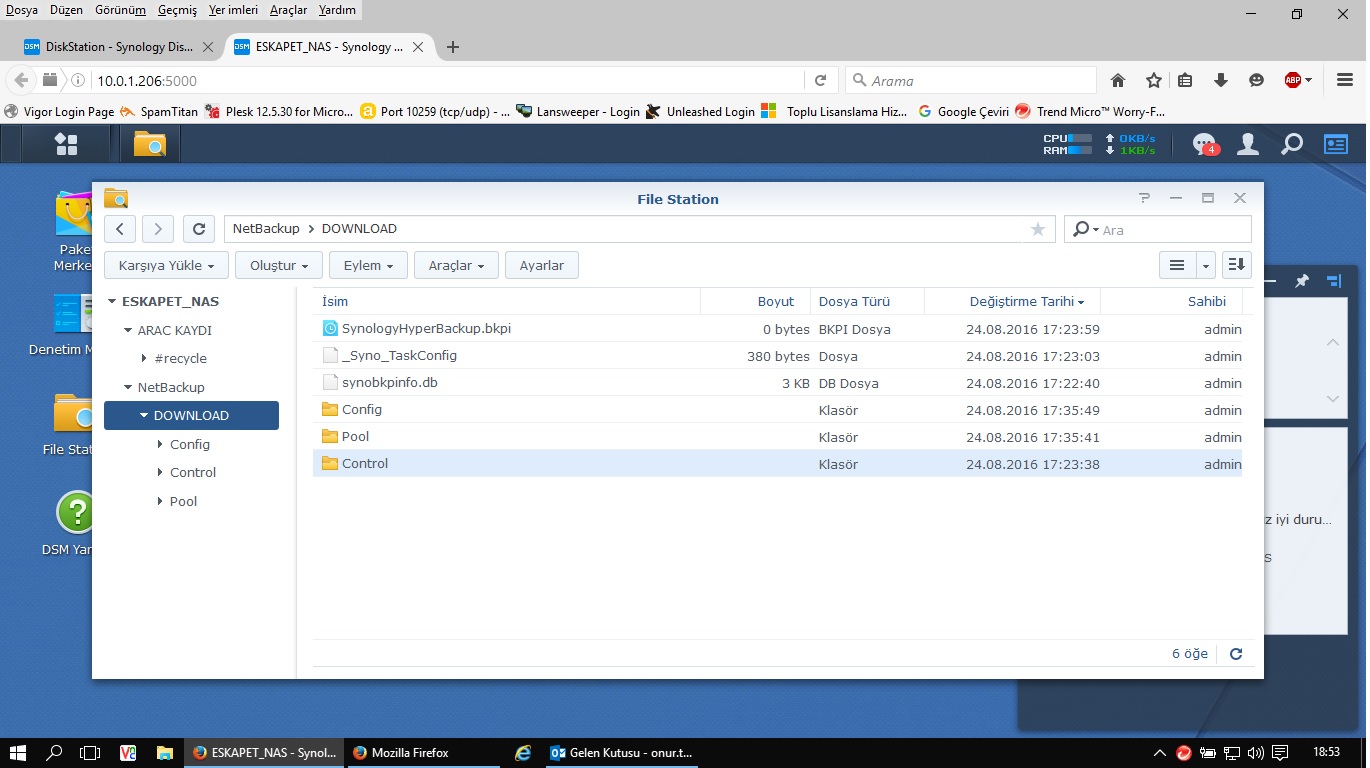This screenshot has height=768, width=1370.
Task: Expand the Config folder in tree
Action: click(161, 445)
